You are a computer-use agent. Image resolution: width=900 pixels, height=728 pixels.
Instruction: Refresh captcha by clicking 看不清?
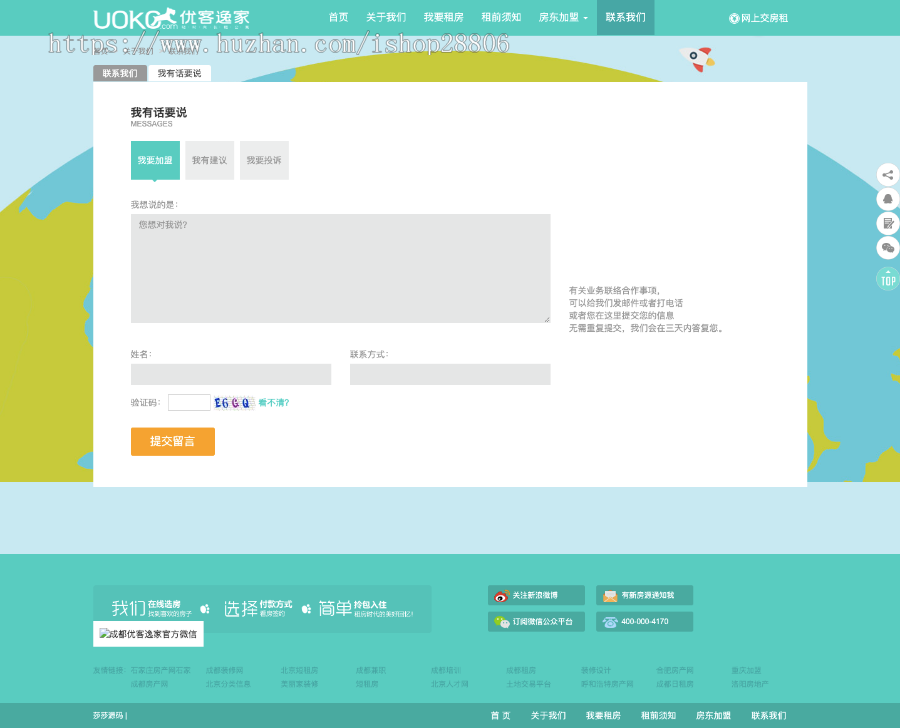(274, 401)
